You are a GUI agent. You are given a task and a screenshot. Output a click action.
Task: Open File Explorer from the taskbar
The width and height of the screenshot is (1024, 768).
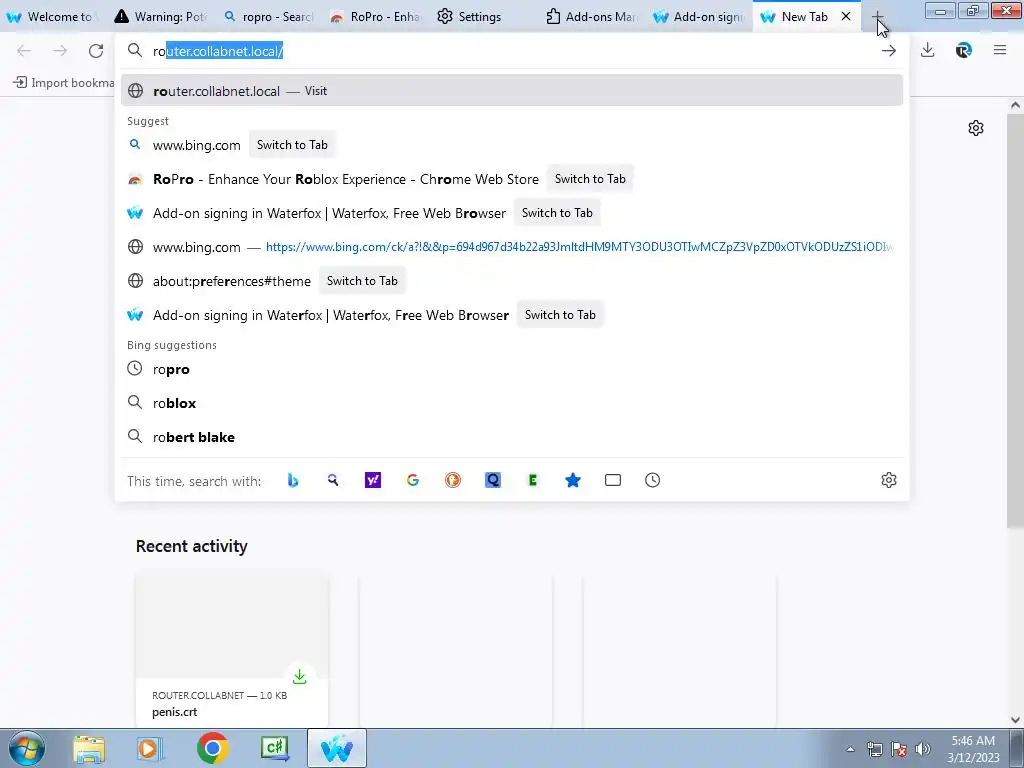[89, 749]
